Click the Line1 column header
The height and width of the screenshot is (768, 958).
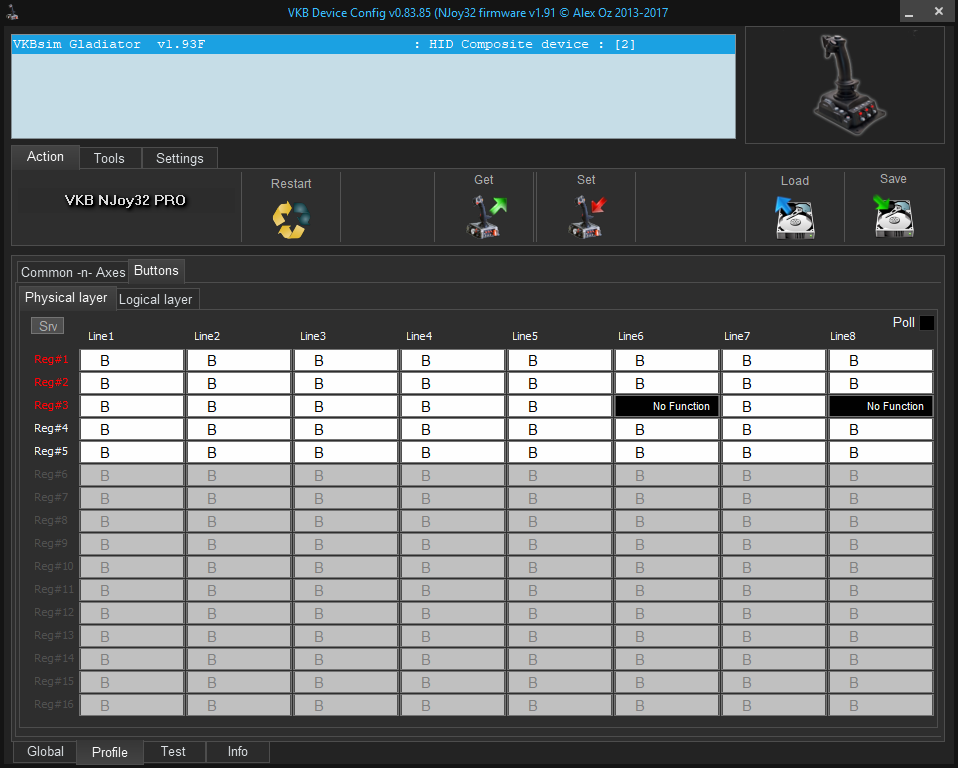click(x=101, y=336)
